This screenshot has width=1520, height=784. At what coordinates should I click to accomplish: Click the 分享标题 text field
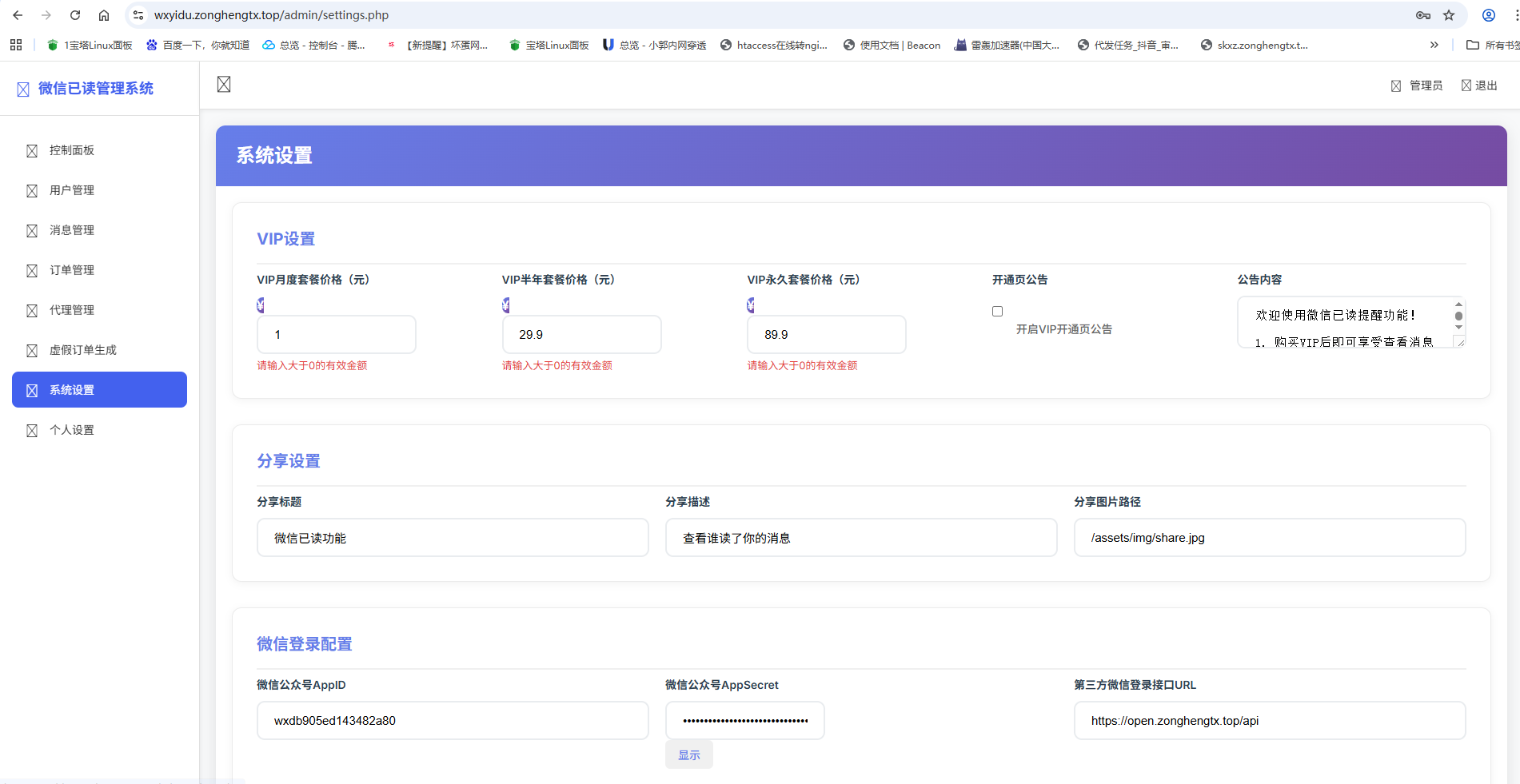(x=452, y=538)
